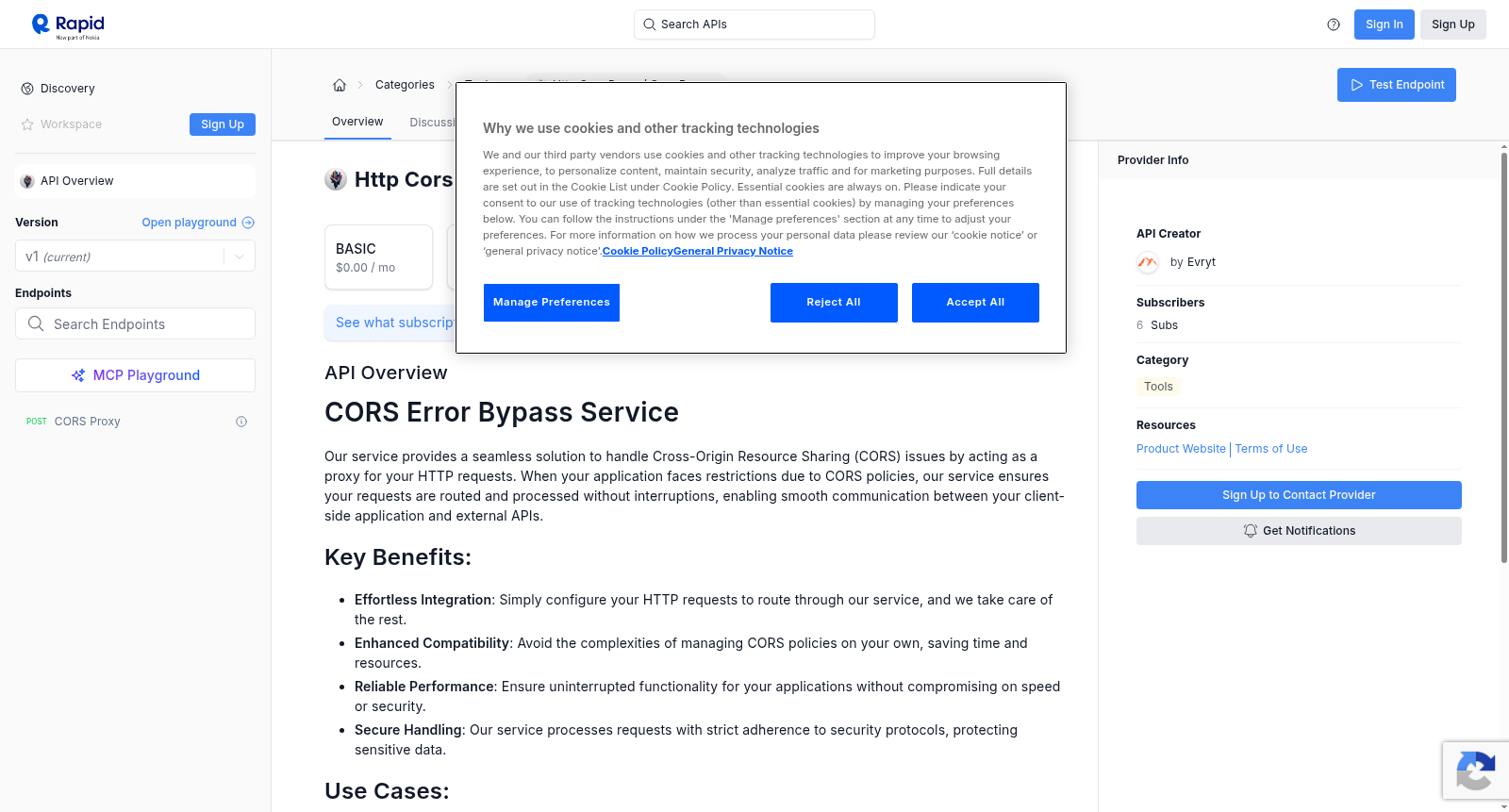Screen dimensions: 1509x812
Task: Focus the Search APIs field
Action: pos(754,25)
